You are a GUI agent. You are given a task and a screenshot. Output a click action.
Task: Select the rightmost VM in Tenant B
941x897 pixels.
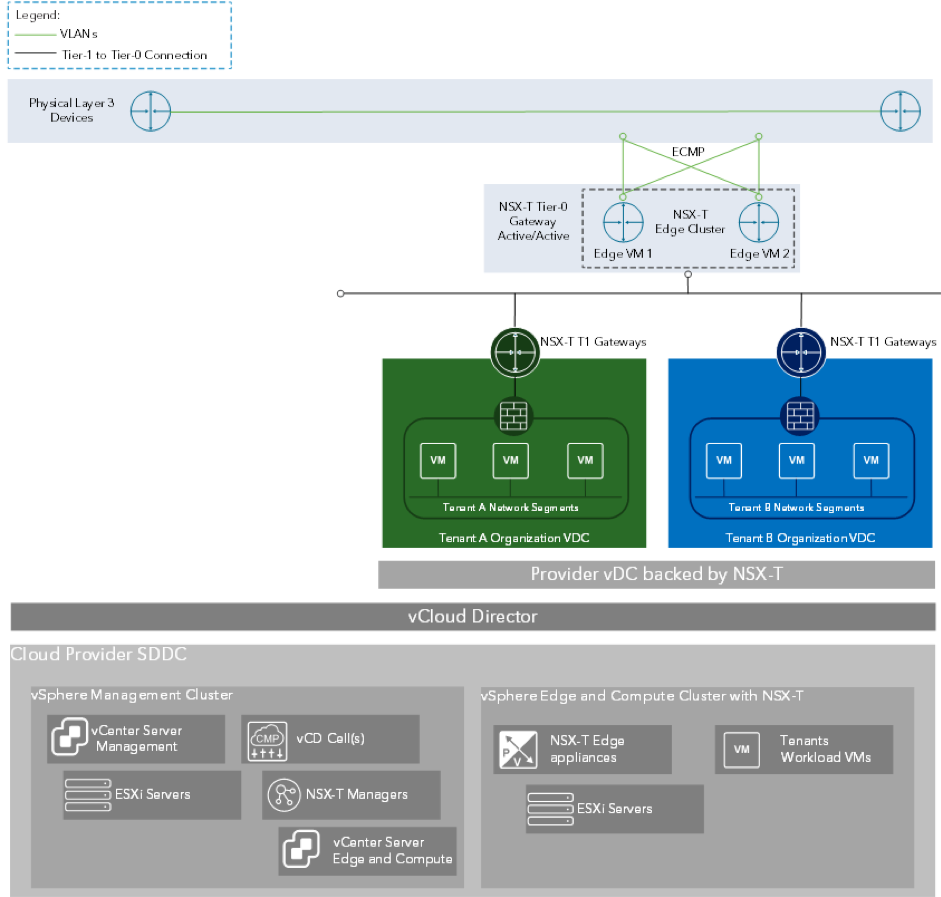click(871, 460)
